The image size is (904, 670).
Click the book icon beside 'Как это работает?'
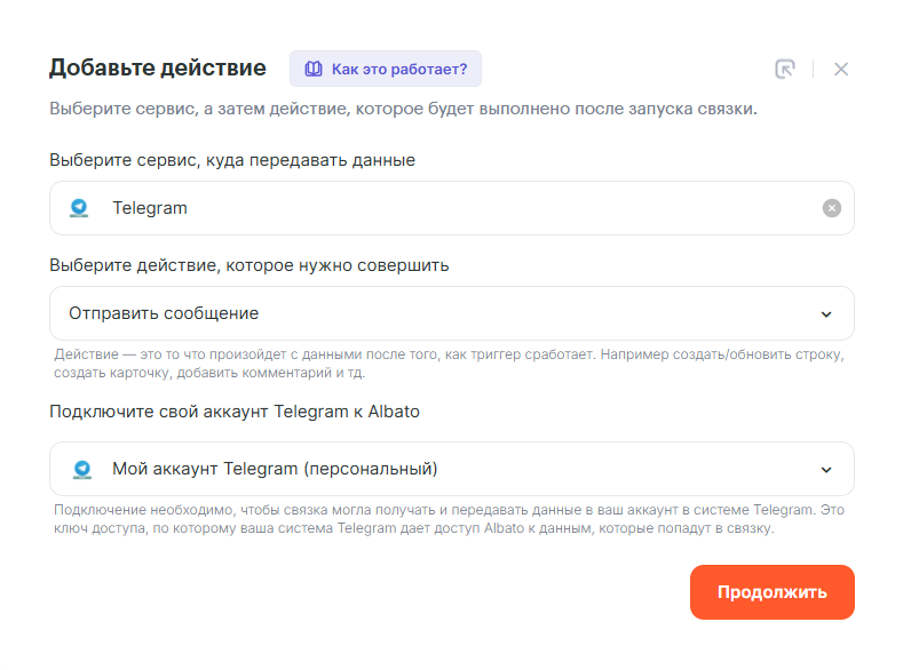pyautogui.click(x=313, y=69)
